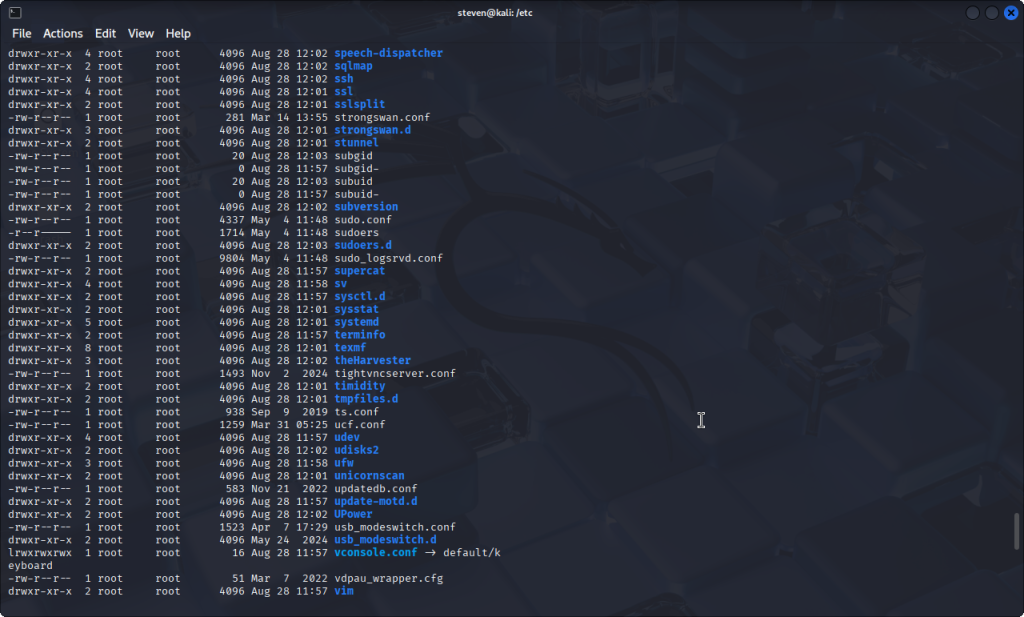Open the View menu
Image resolution: width=1024 pixels, height=617 pixels.
[141, 33]
